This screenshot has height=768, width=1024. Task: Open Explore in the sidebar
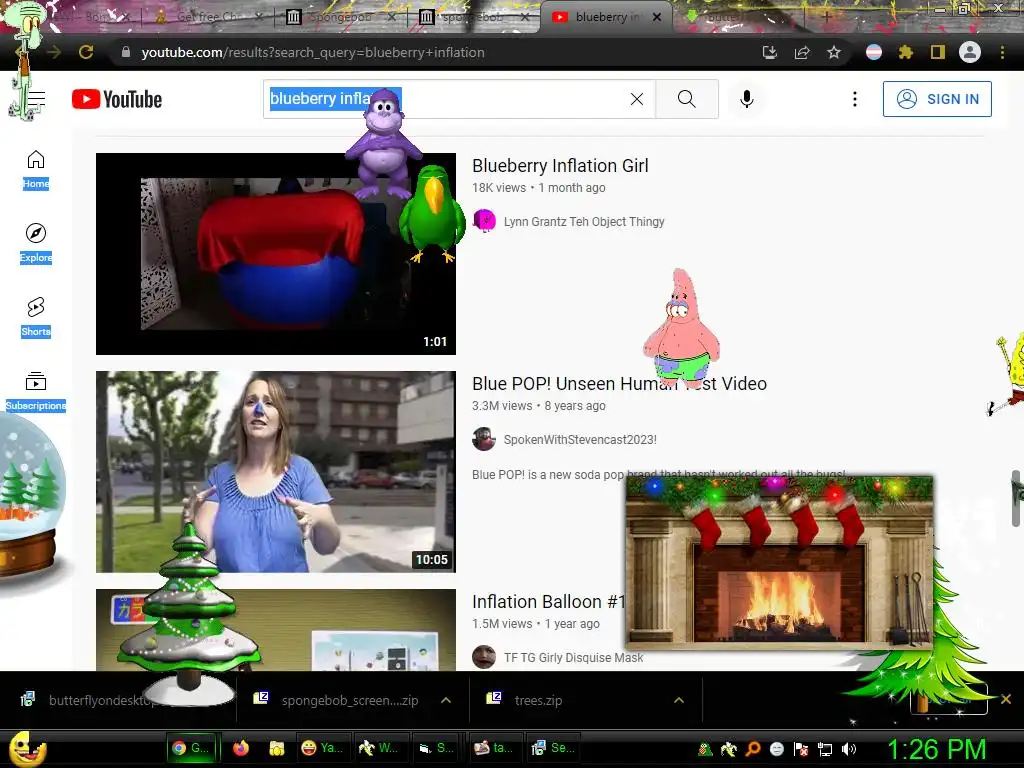point(36,244)
